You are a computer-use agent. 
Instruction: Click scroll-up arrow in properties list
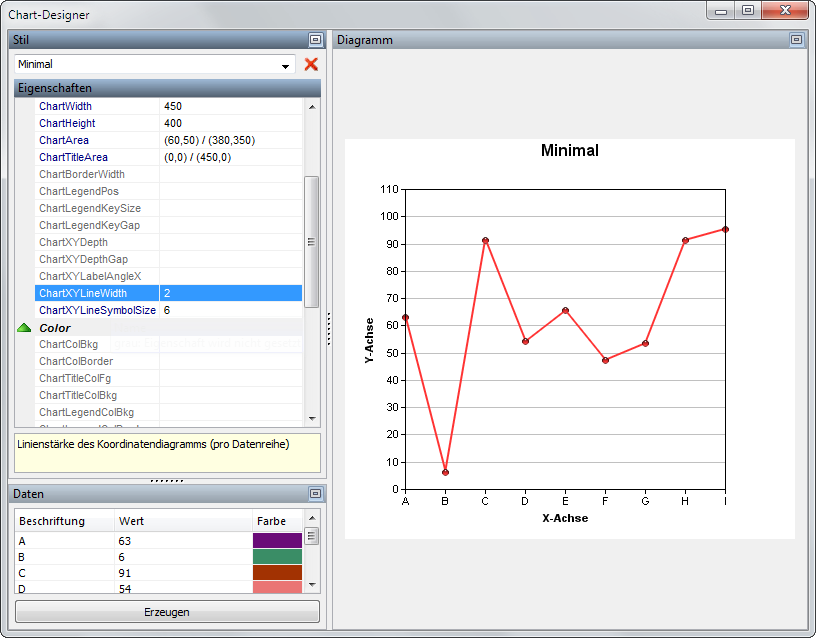[x=311, y=107]
